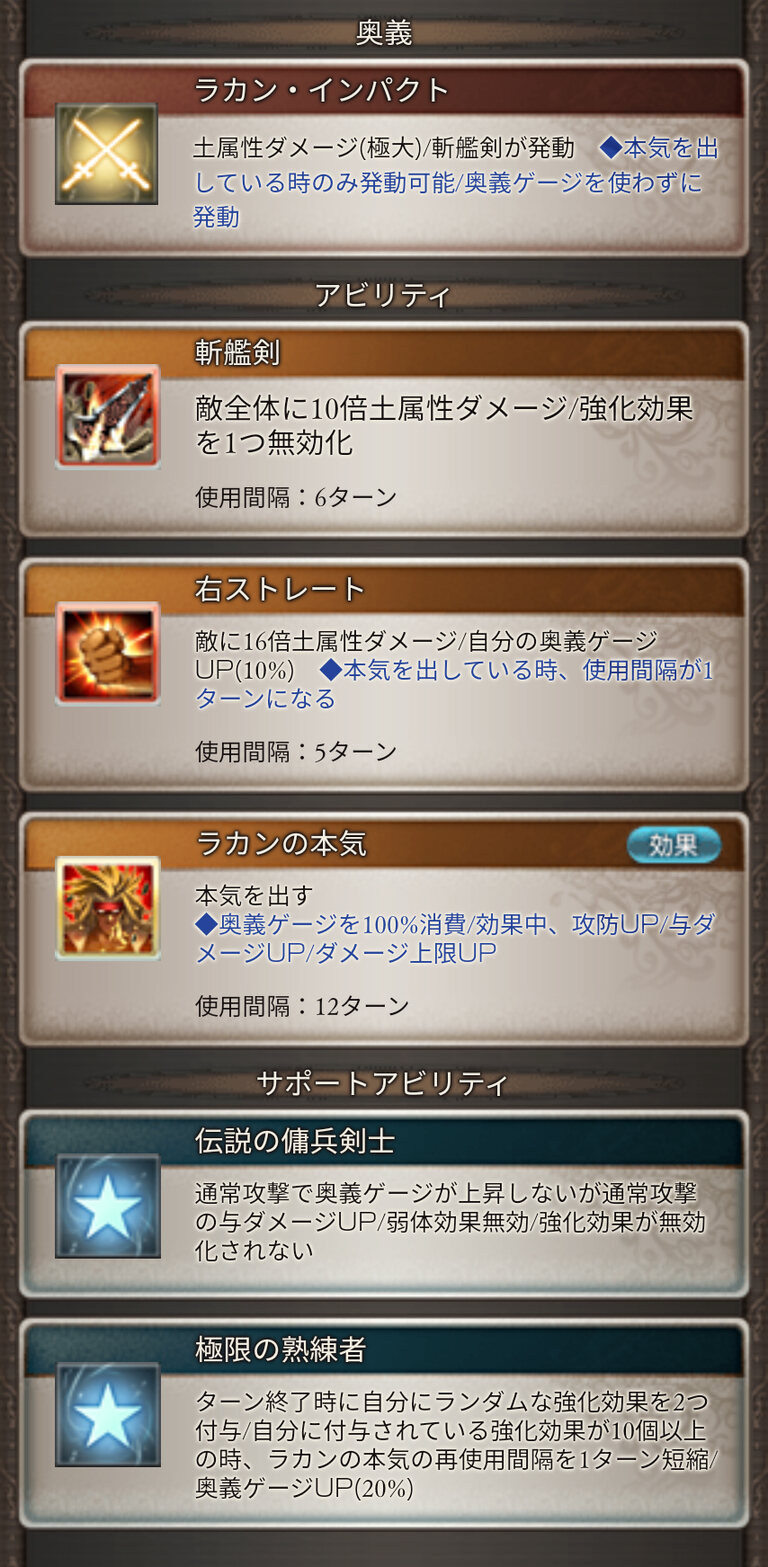The width and height of the screenshot is (768, 1567).
Task: Click blue 使用間隔が1ターンになる note in 右ストレート
Action: 455,685
